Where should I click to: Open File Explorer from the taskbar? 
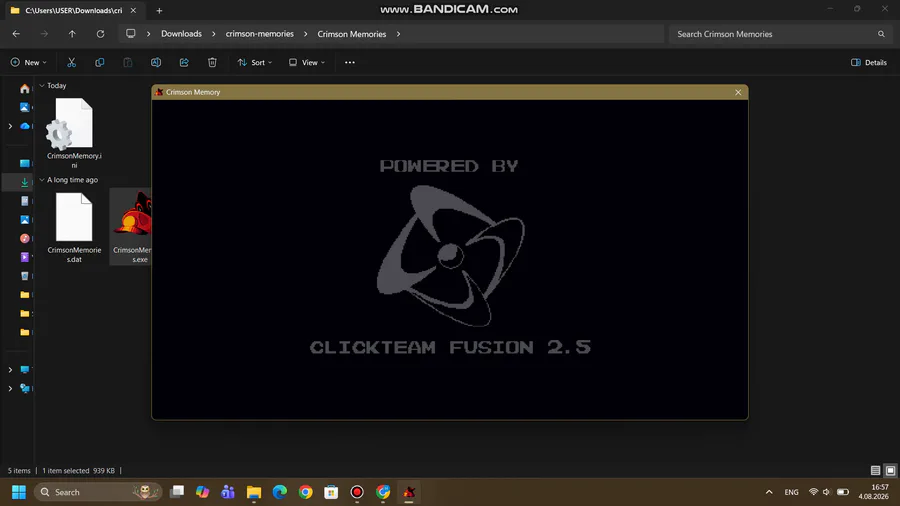coord(254,492)
